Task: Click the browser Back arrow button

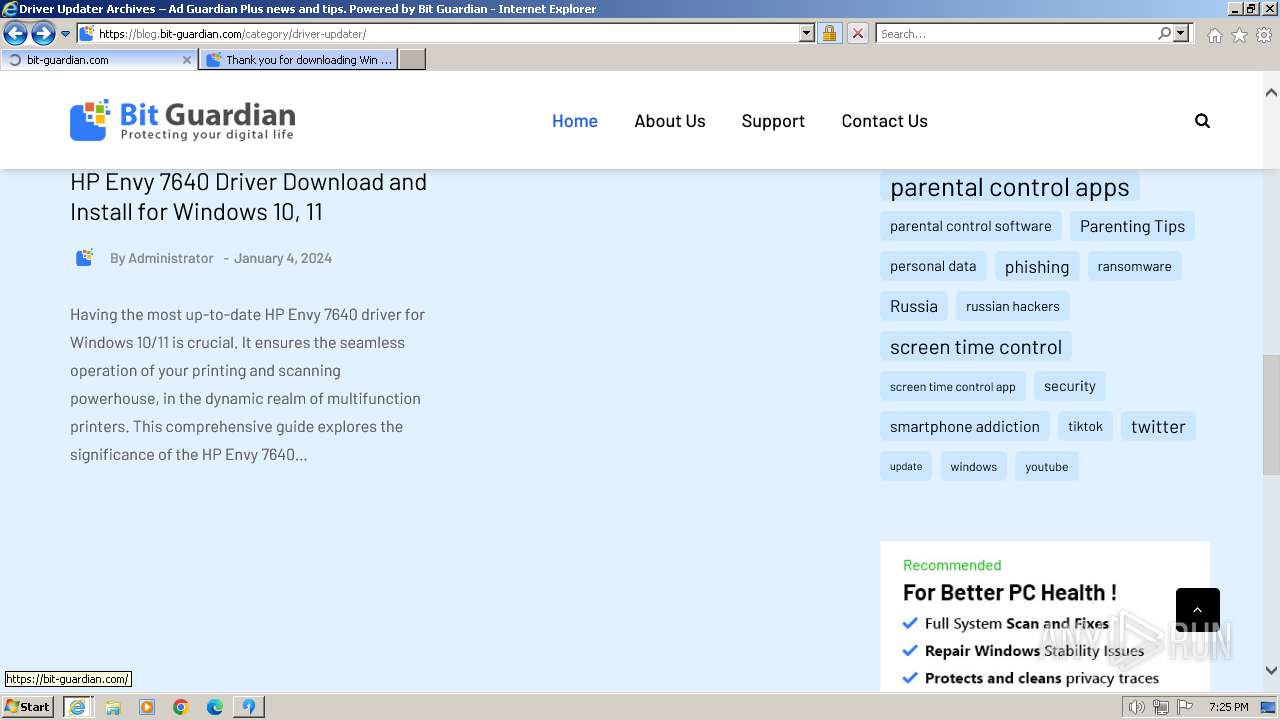Action: (x=15, y=34)
